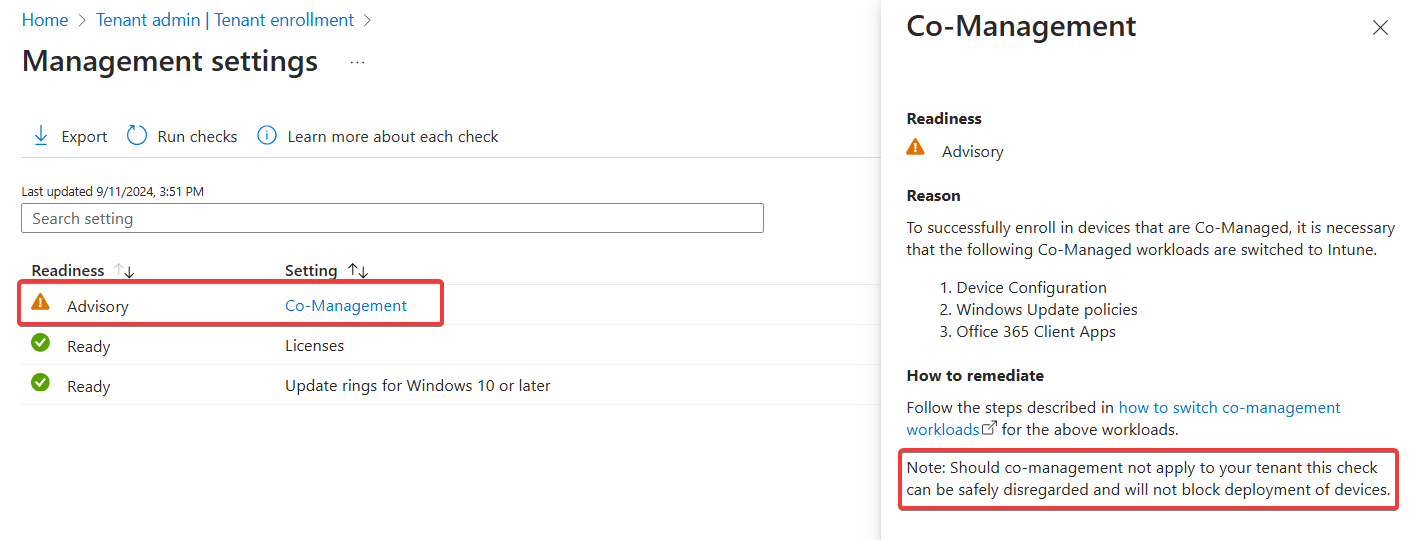Image resolution: width=1420 pixels, height=540 pixels.
Task: Select the Licenses setting row
Action: coord(314,346)
